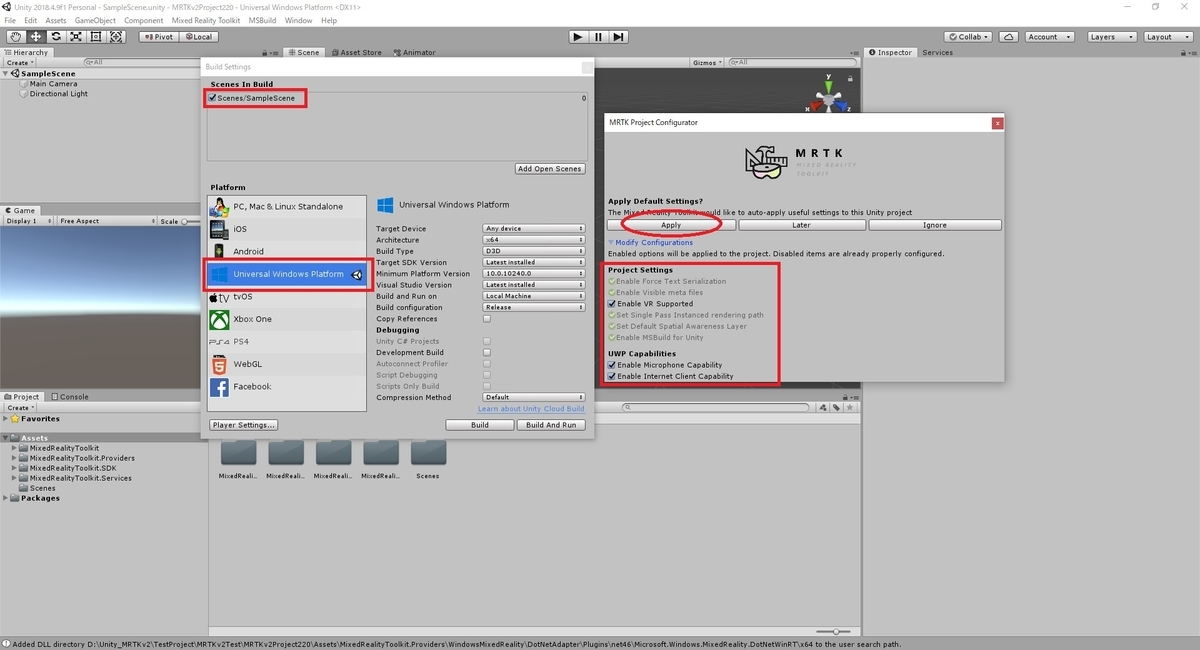This screenshot has width=1200, height=650.
Task: Click the Build button
Action: tap(480, 425)
